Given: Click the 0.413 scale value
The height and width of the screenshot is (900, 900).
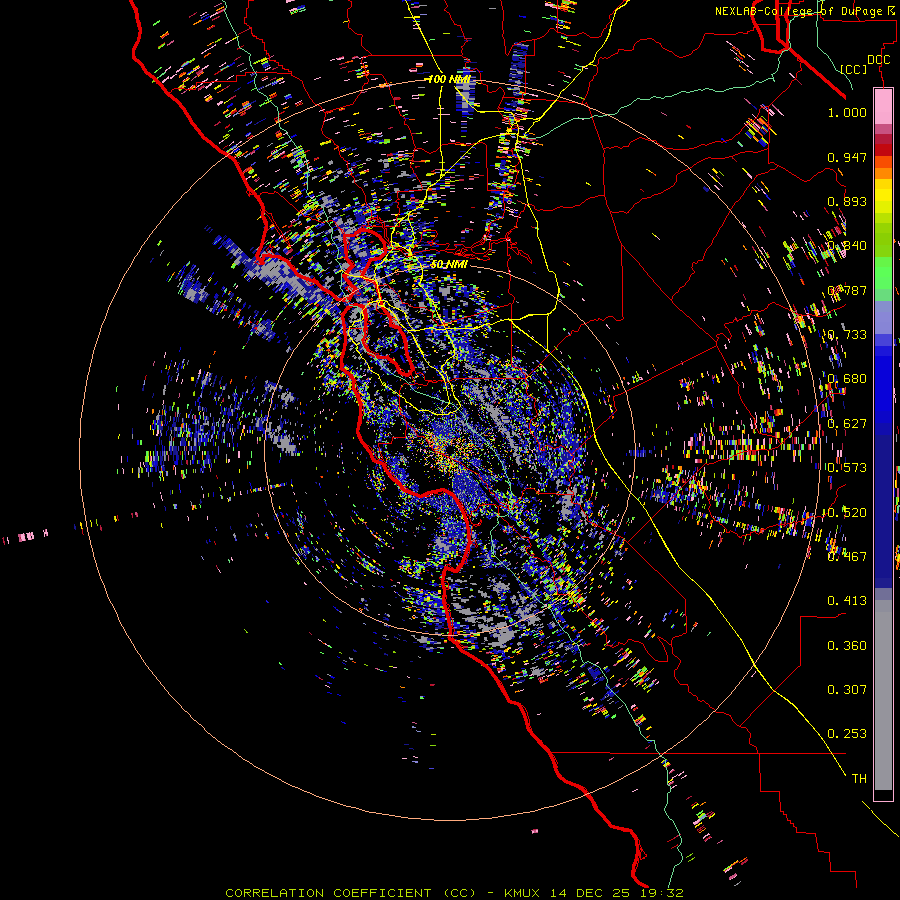Looking at the screenshot, I should (x=847, y=601).
